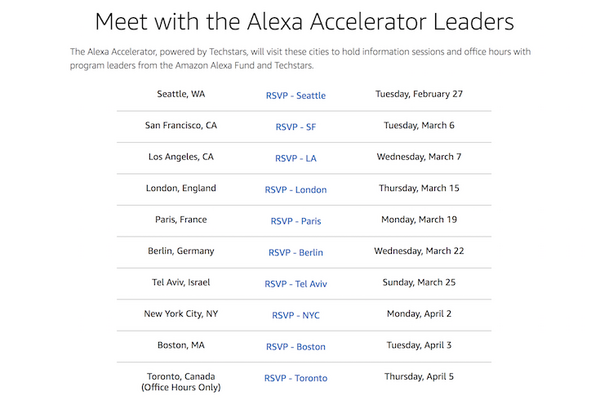
Task: Open the RSVP - Tel Aviv link
Action: [x=295, y=284]
